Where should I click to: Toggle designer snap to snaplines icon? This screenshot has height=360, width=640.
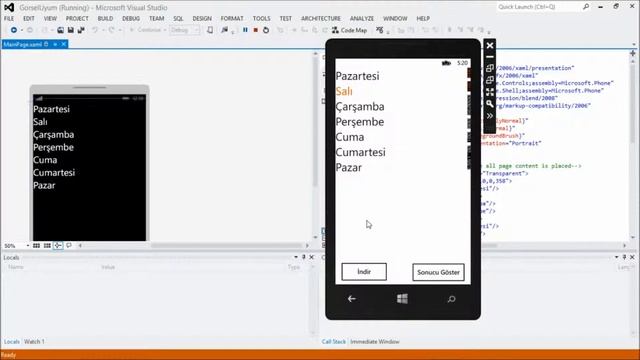click(x=58, y=245)
